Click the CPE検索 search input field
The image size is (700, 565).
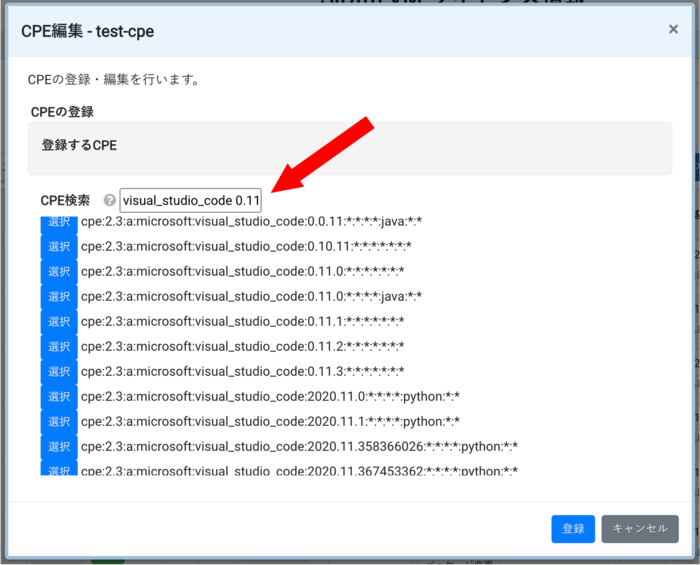[x=191, y=200]
